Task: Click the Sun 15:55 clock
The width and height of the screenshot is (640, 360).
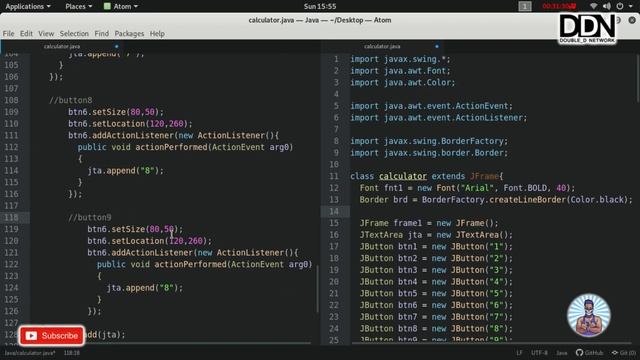Action: [320, 6]
